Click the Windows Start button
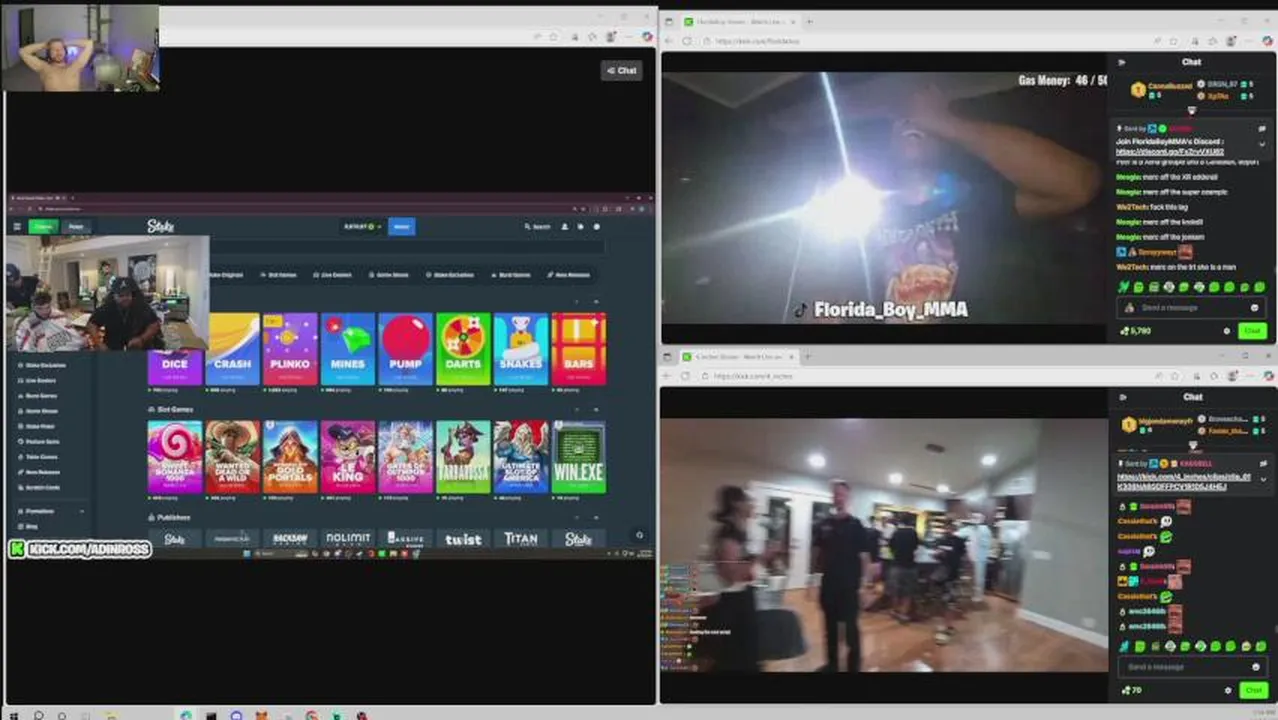 tap(14, 715)
